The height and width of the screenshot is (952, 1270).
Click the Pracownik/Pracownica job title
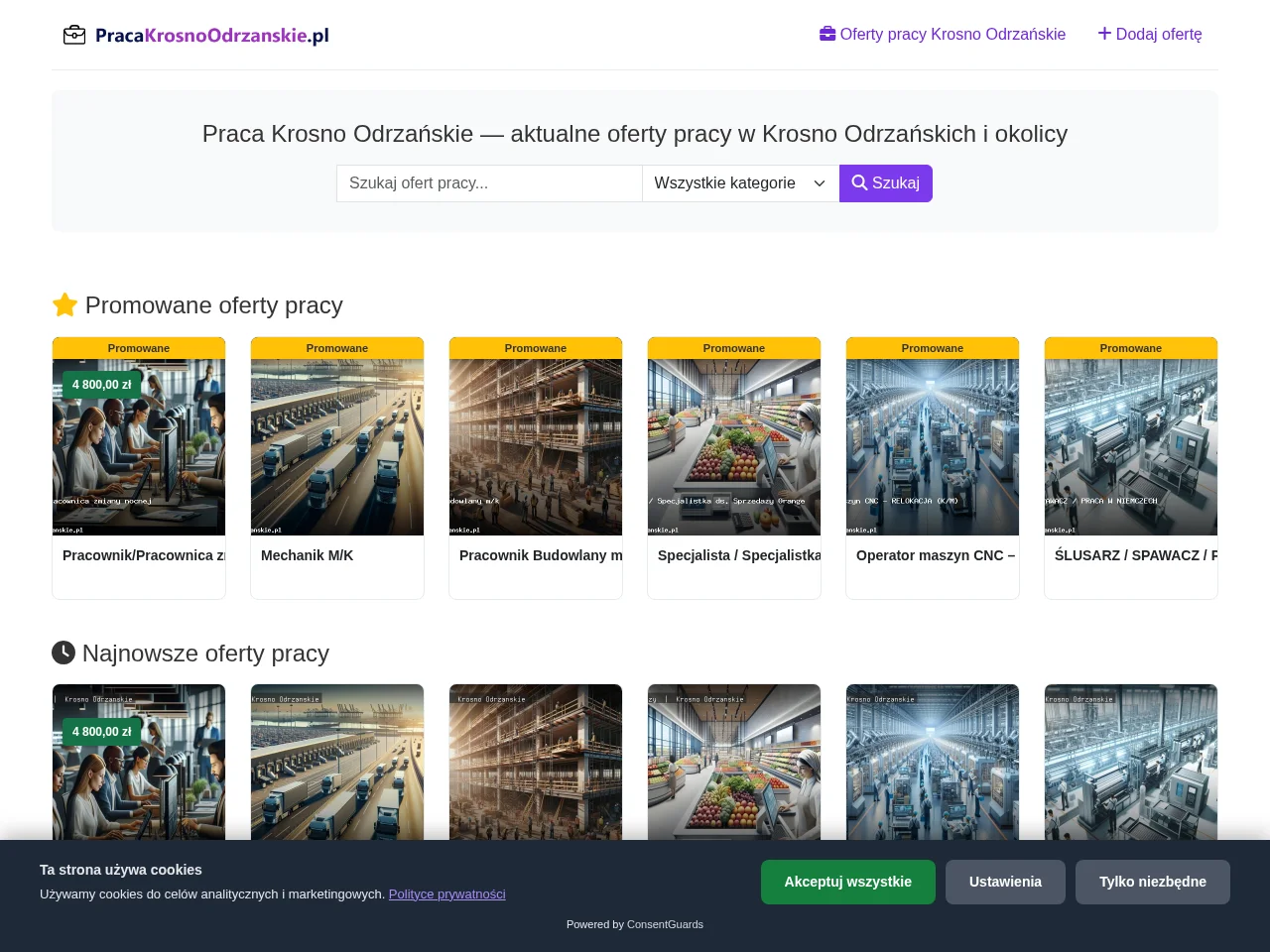point(144,555)
